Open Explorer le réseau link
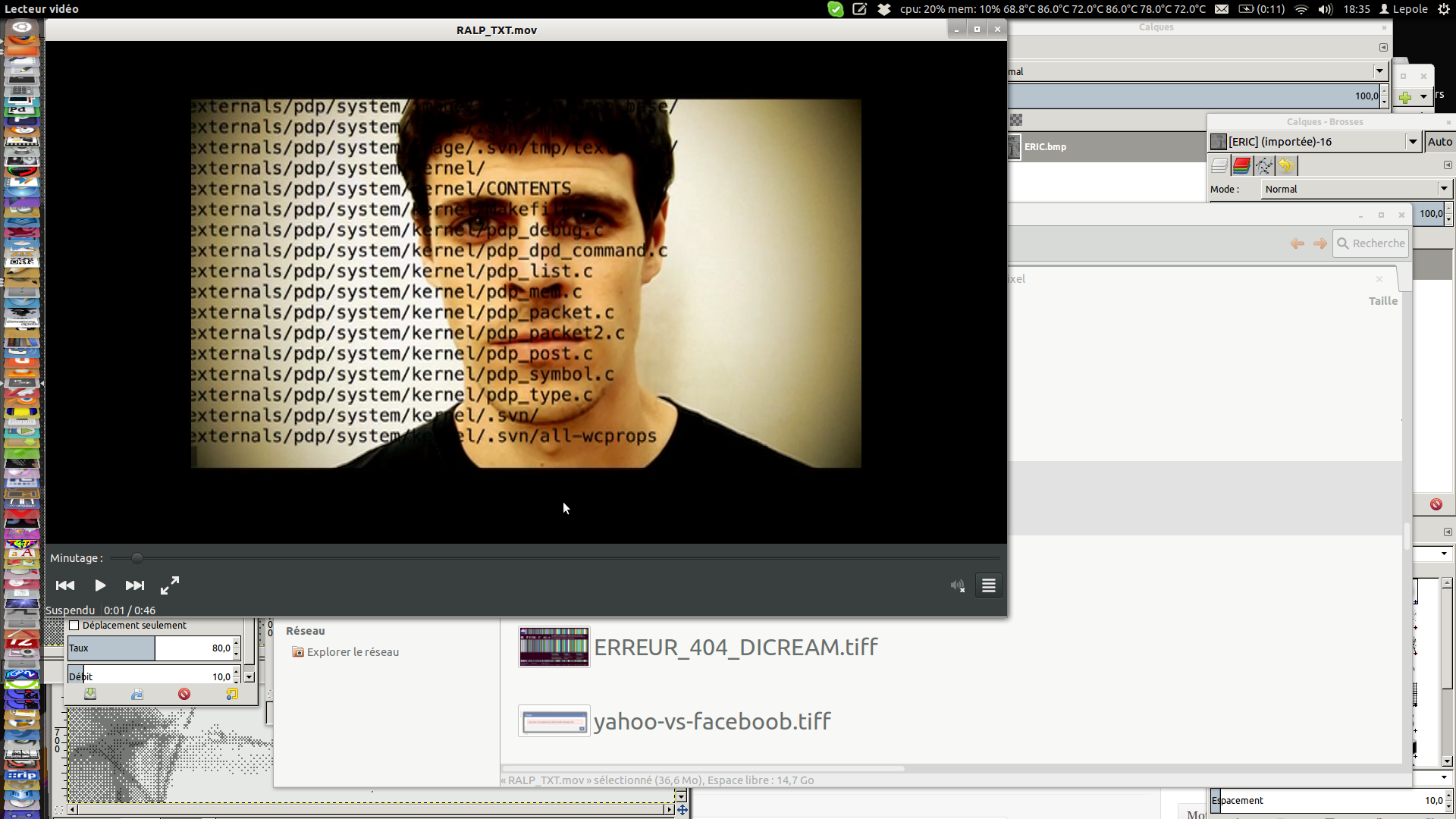1456x819 pixels. [353, 652]
